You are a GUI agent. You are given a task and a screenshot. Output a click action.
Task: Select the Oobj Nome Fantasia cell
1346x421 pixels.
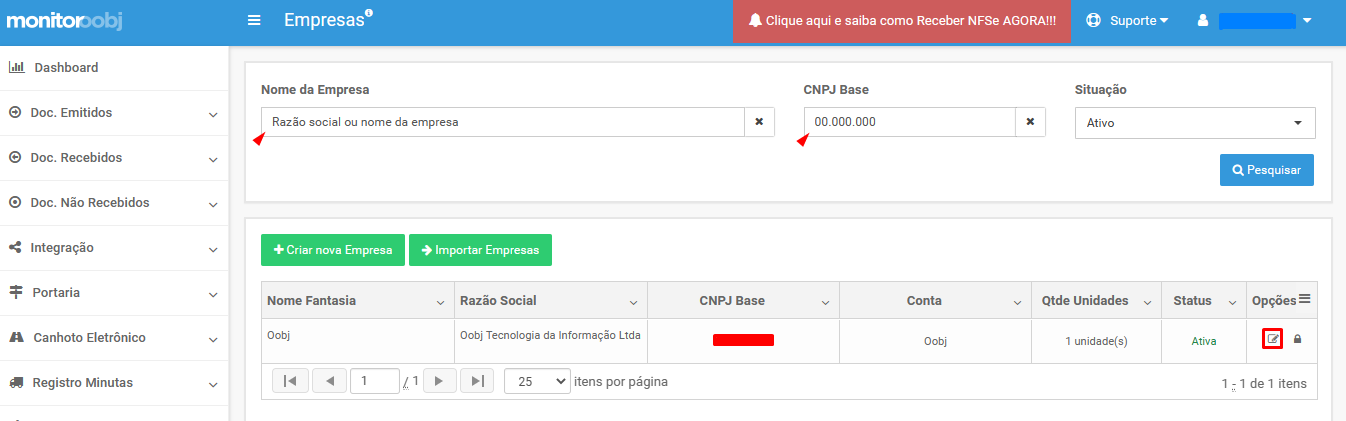[x=358, y=341]
